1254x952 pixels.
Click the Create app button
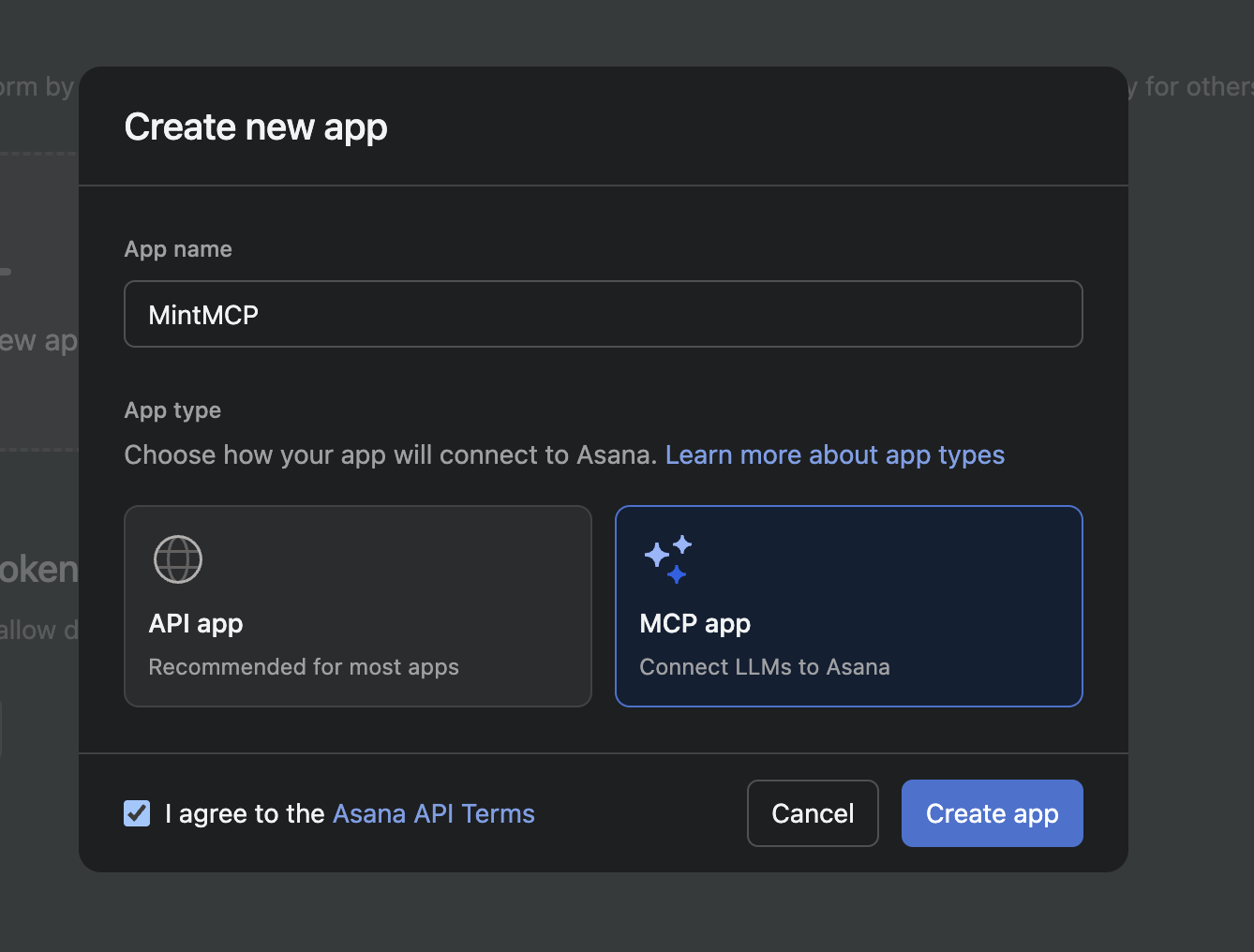[993, 813]
